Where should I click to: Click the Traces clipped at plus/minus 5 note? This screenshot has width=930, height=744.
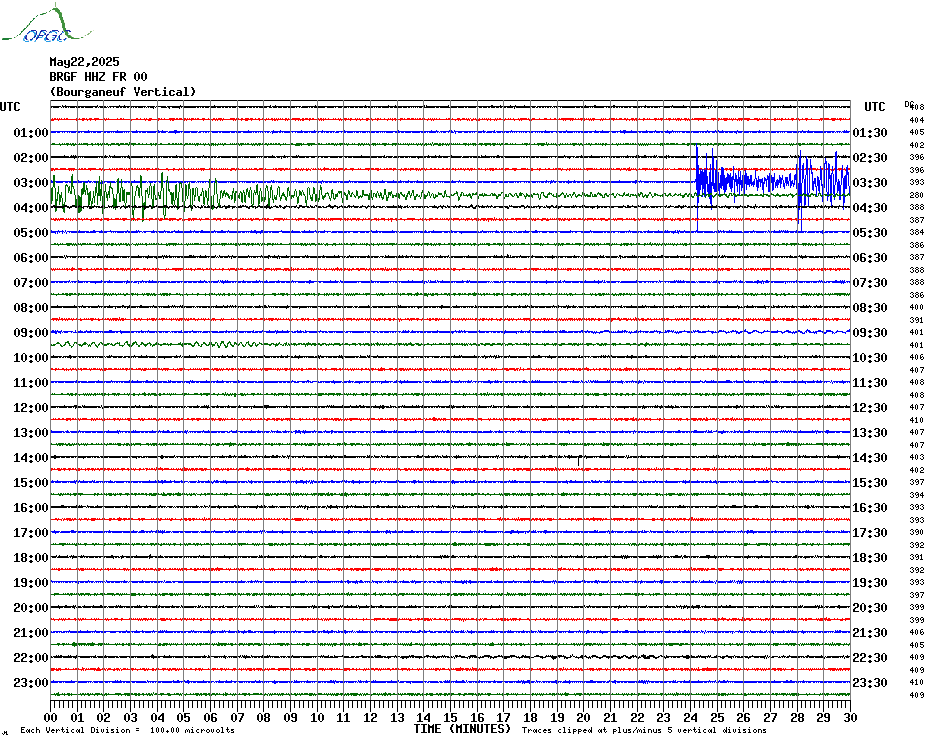click(x=644, y=730)
